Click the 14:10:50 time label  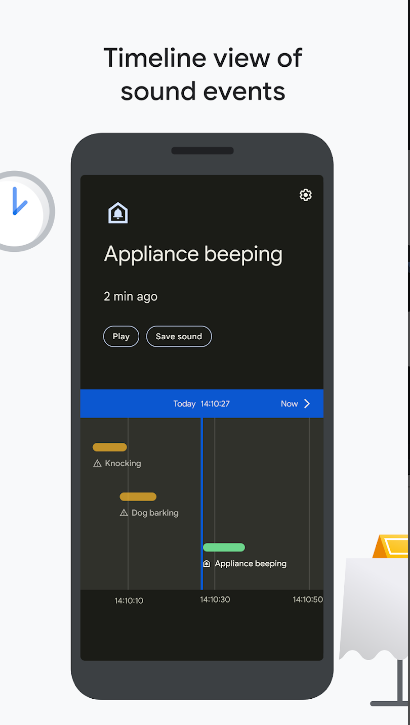[307, 600]
